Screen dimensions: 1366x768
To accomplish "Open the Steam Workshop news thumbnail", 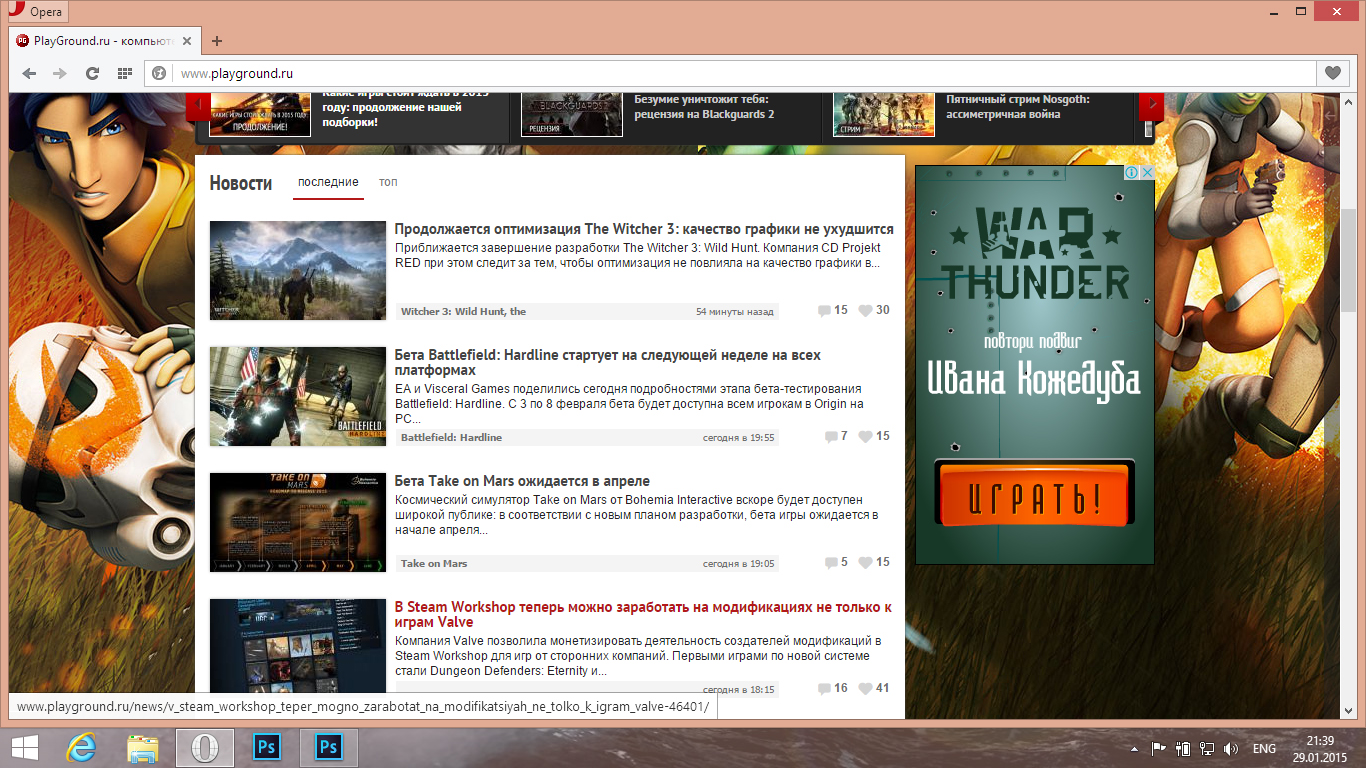I will point(298,645).
